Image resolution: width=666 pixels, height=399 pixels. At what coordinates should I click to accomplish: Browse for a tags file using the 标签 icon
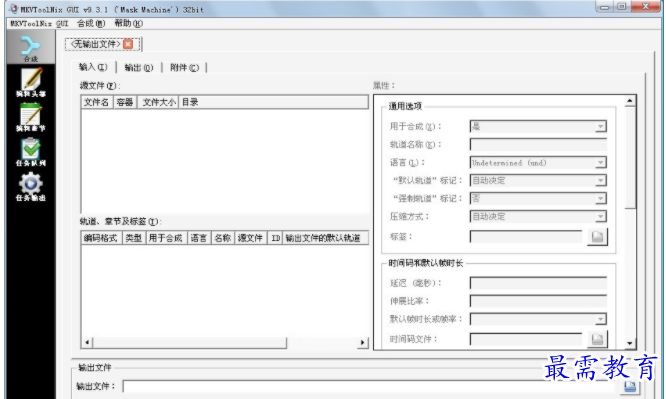click(597, 237)
